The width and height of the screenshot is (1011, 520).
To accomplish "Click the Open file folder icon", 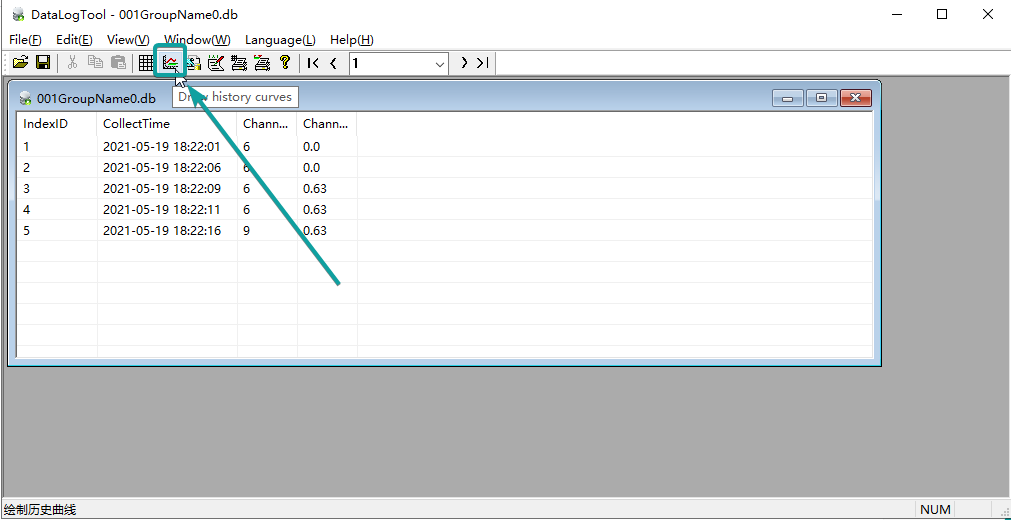I will pos(20,63).
